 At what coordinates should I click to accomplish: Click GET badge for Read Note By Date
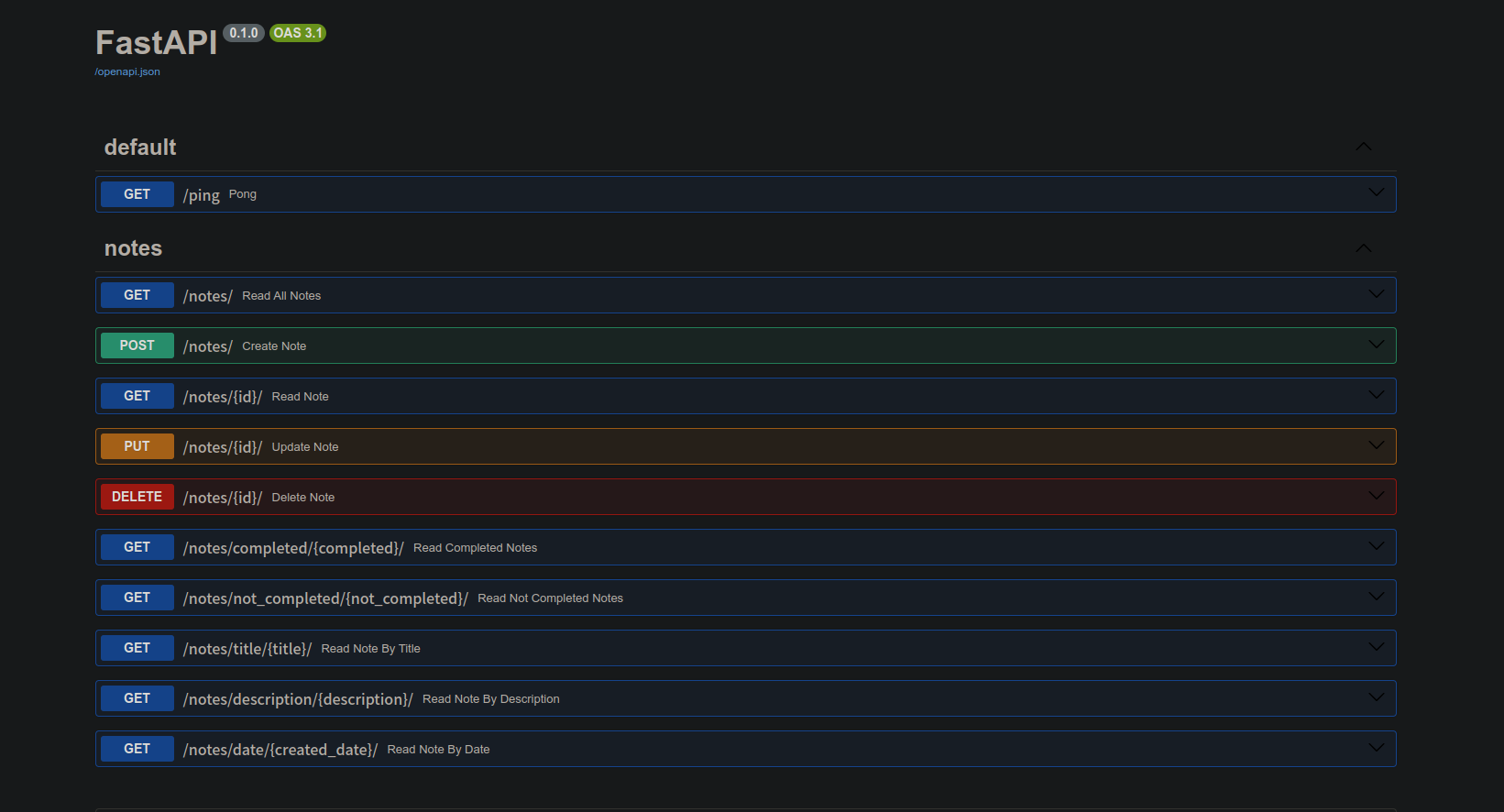tap(137, 749)
